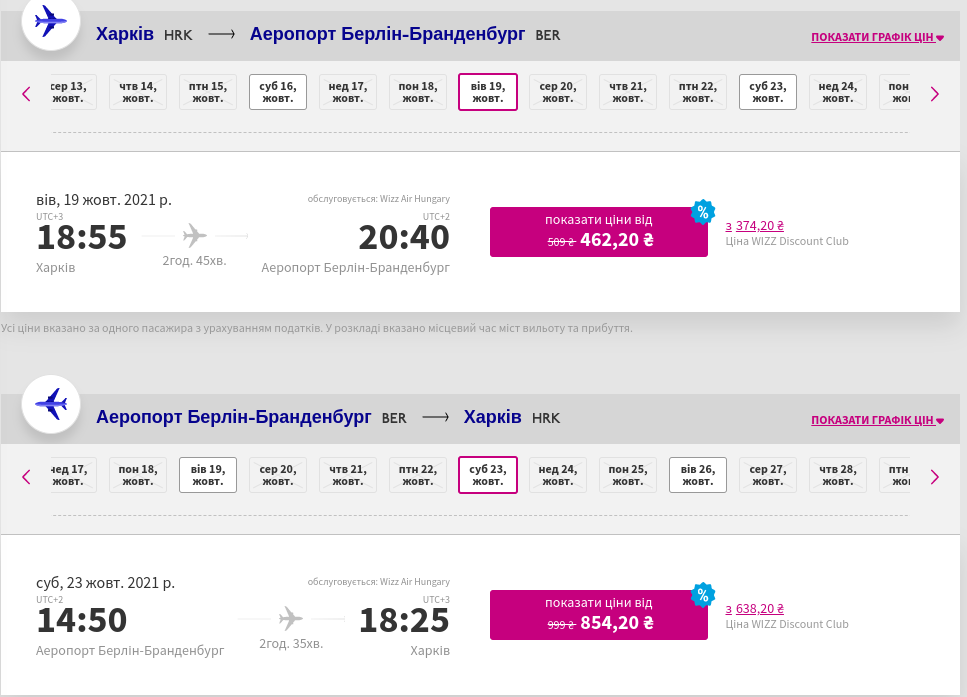Click discount percent badge on 854,20 price
The image size is (967, 697).
tap(703, 594)
